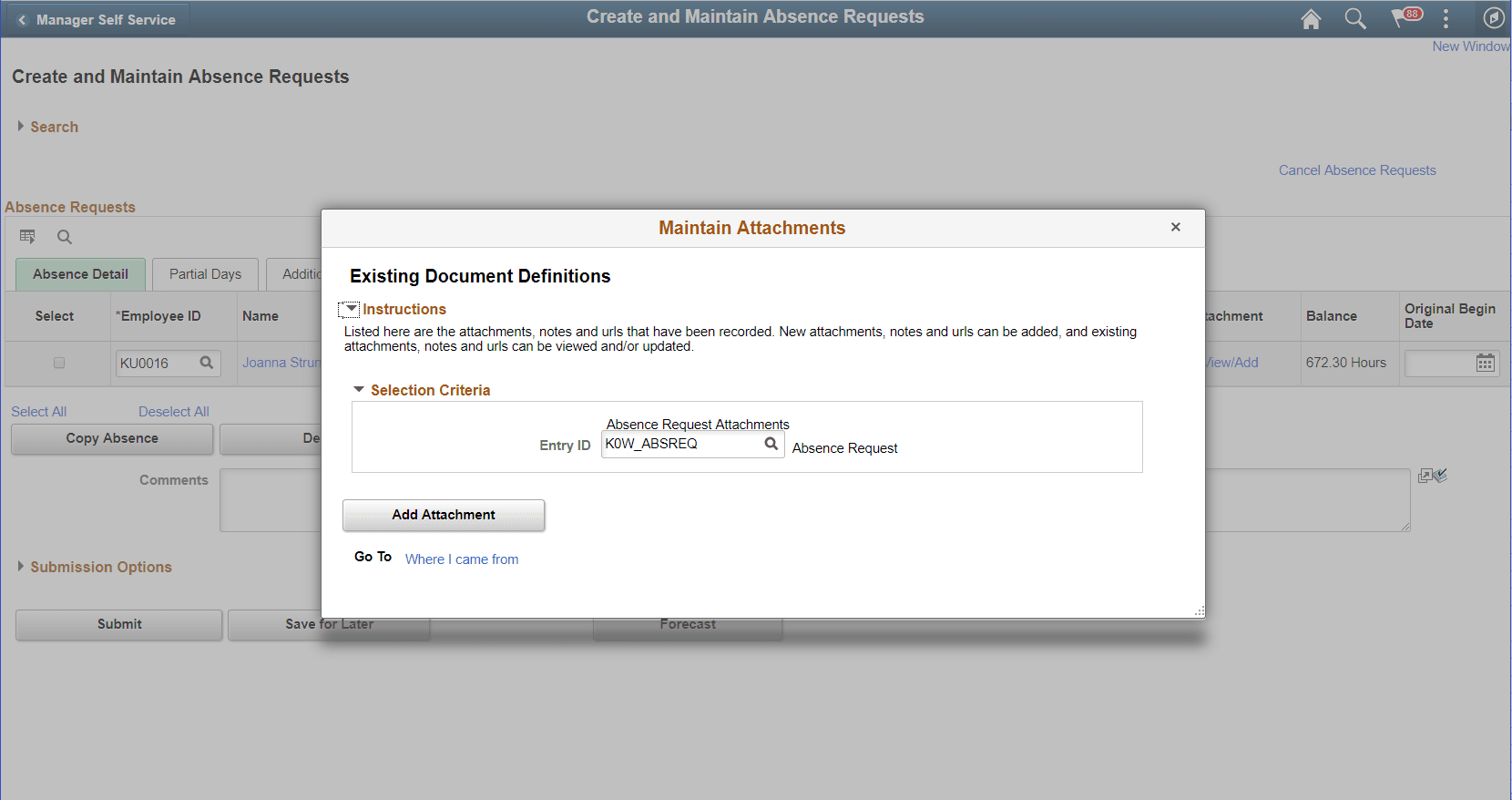
Task: Open global search magnifier icon
Action: (1355, 19)
